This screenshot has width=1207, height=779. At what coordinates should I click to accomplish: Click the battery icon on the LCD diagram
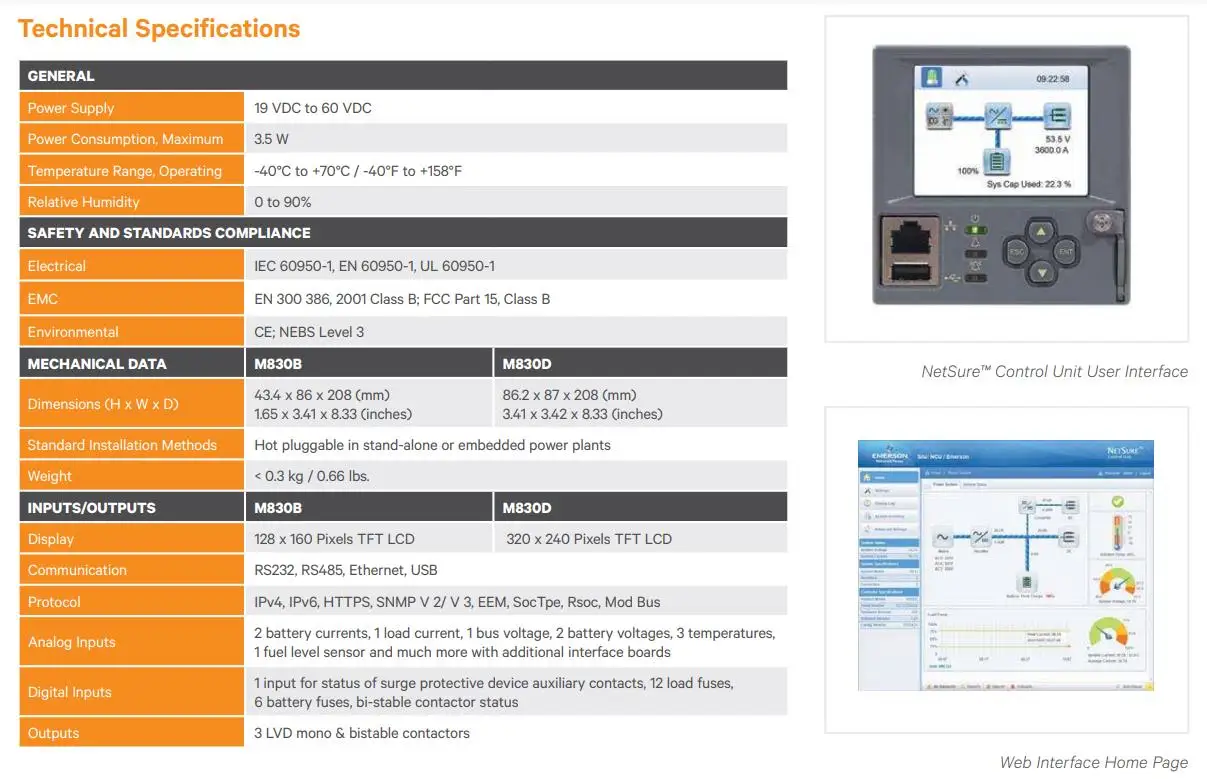pyautogui.click(x=997, y=160)
